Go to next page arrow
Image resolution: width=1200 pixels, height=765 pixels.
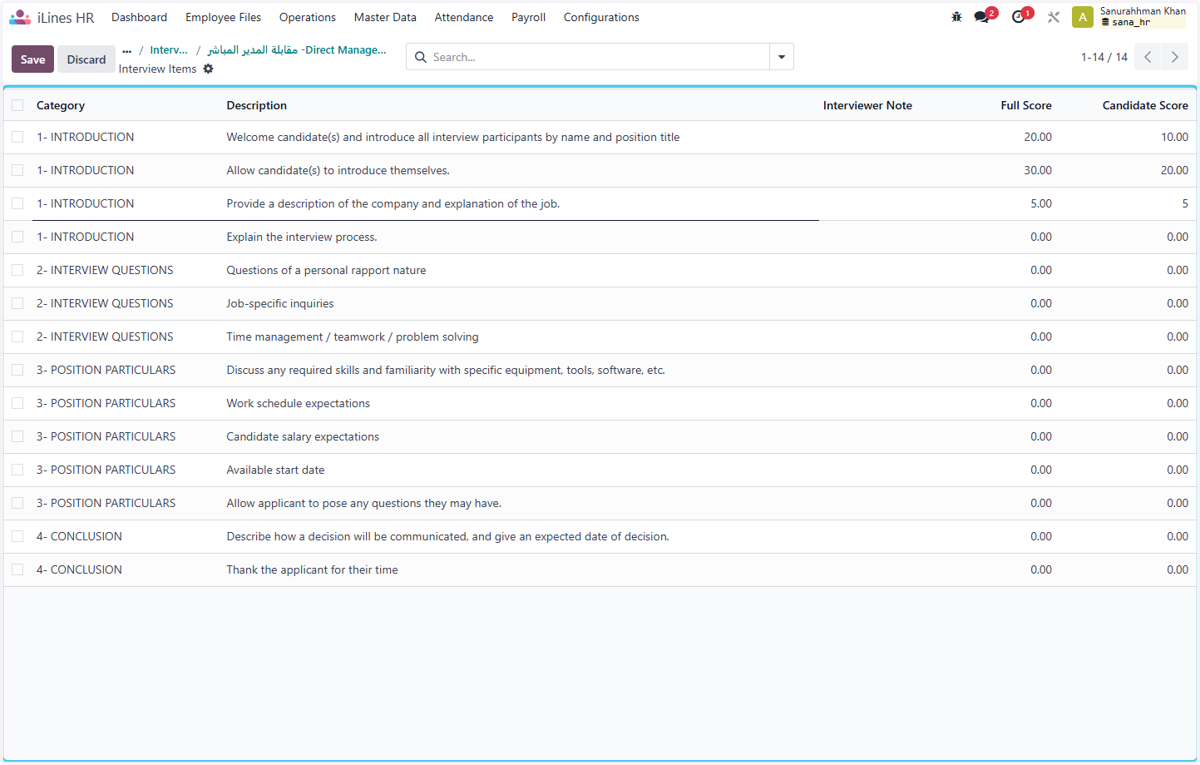point(1175,57)
